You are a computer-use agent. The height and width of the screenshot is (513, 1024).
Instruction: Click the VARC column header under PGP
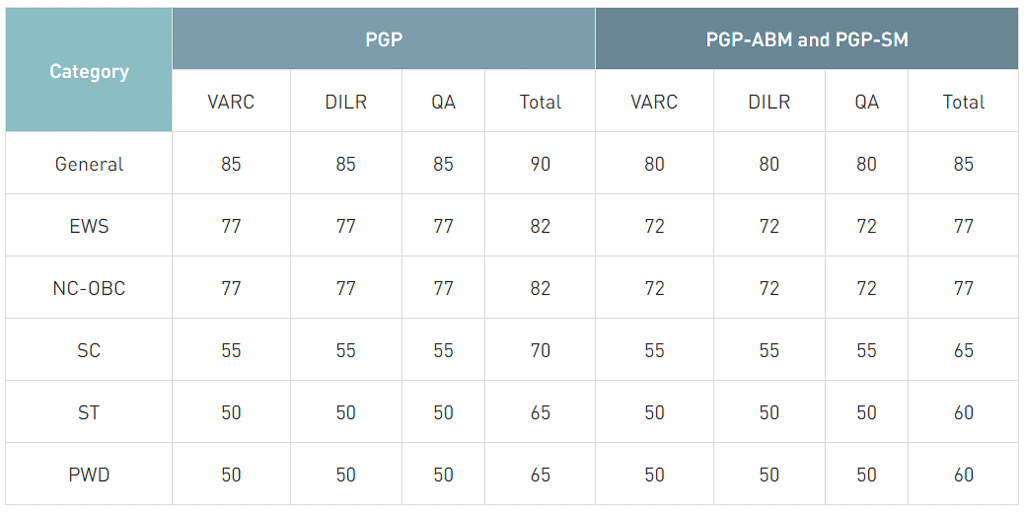(x=231, y=102)
